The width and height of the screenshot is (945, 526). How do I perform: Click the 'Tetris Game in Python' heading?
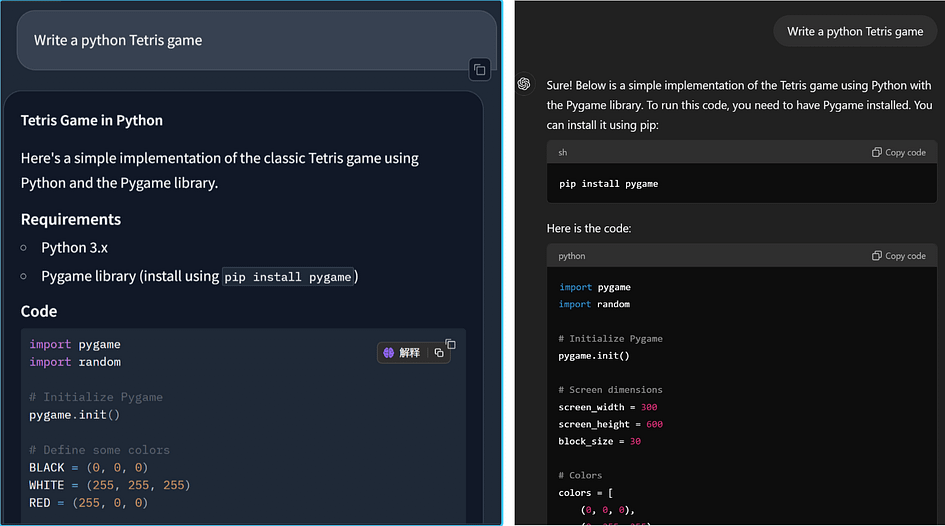click(x=92, y=121)
